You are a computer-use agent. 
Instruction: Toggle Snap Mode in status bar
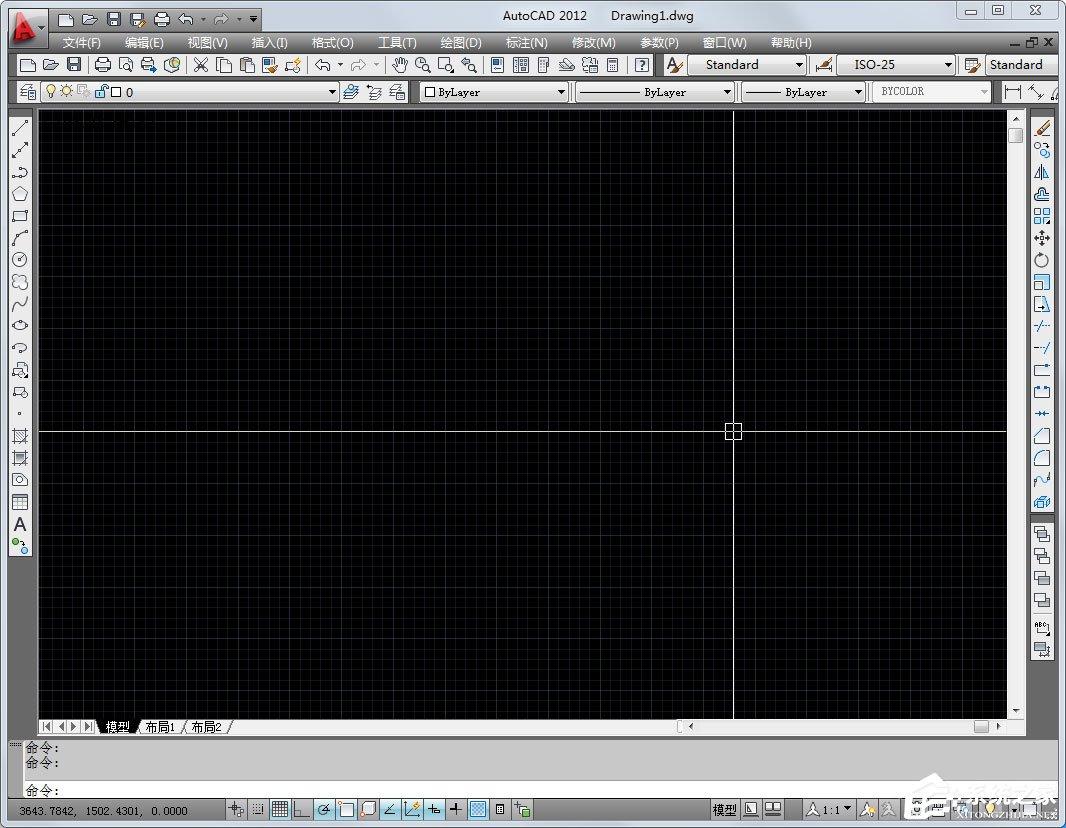click(x=258, y=809)
